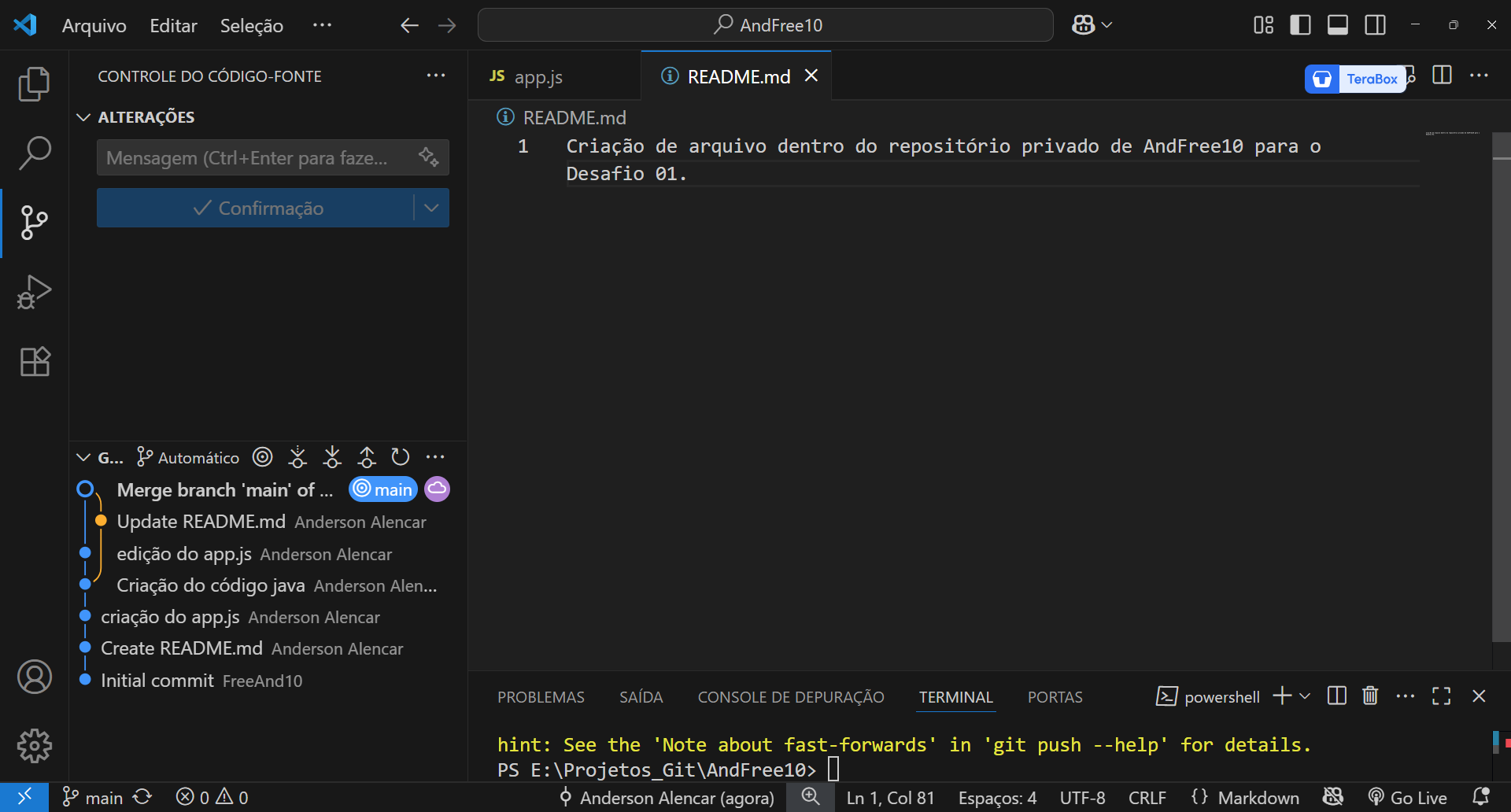Click the Confirmação commit button
Viewport: 1511px width, 812px height.
[255, 208]
